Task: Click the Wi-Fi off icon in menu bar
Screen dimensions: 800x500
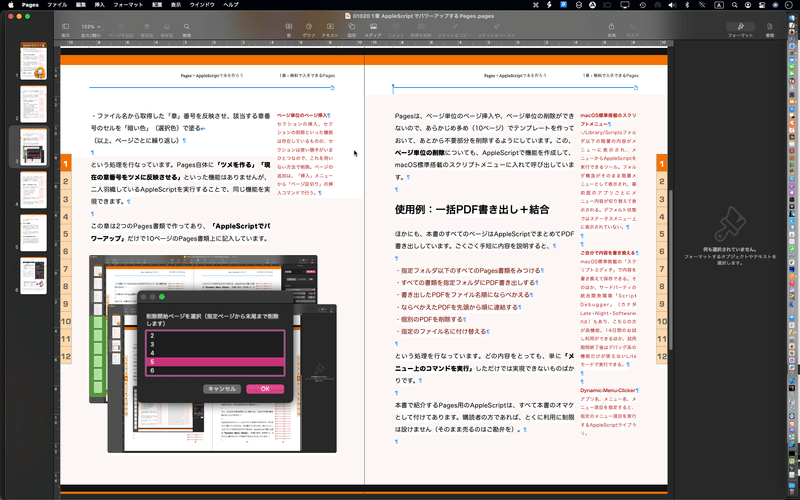Action: pos(702,5)
